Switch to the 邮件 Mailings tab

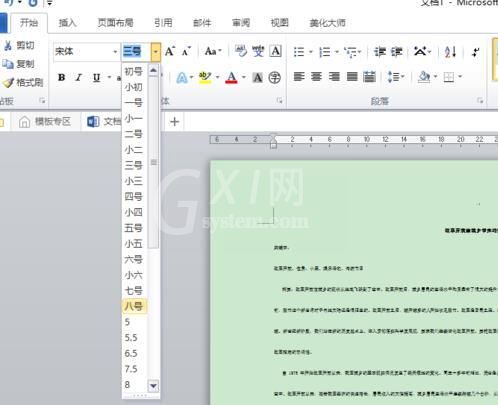(202, 23)
